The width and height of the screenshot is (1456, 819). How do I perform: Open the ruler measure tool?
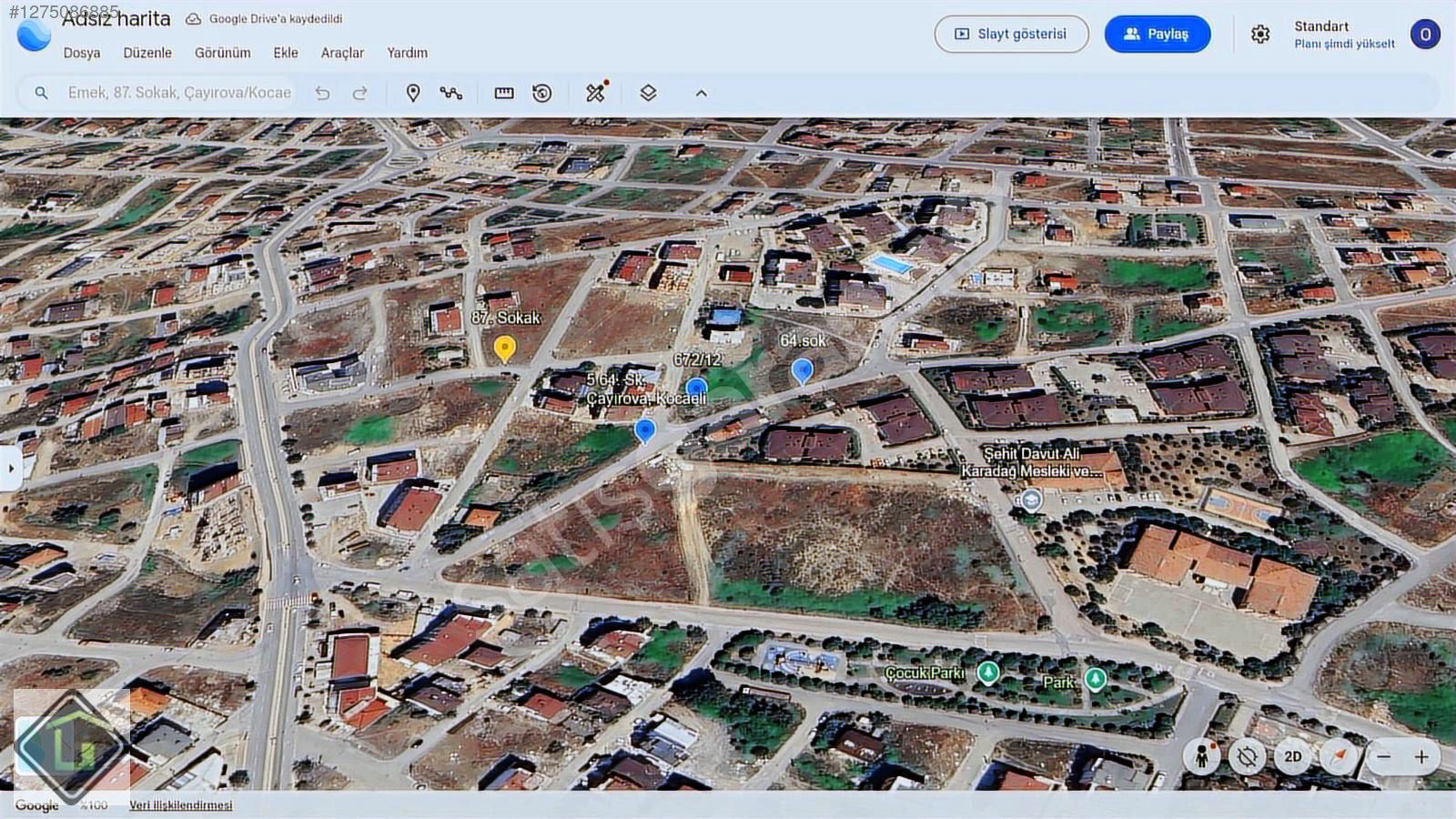click(x=504, y=93)
